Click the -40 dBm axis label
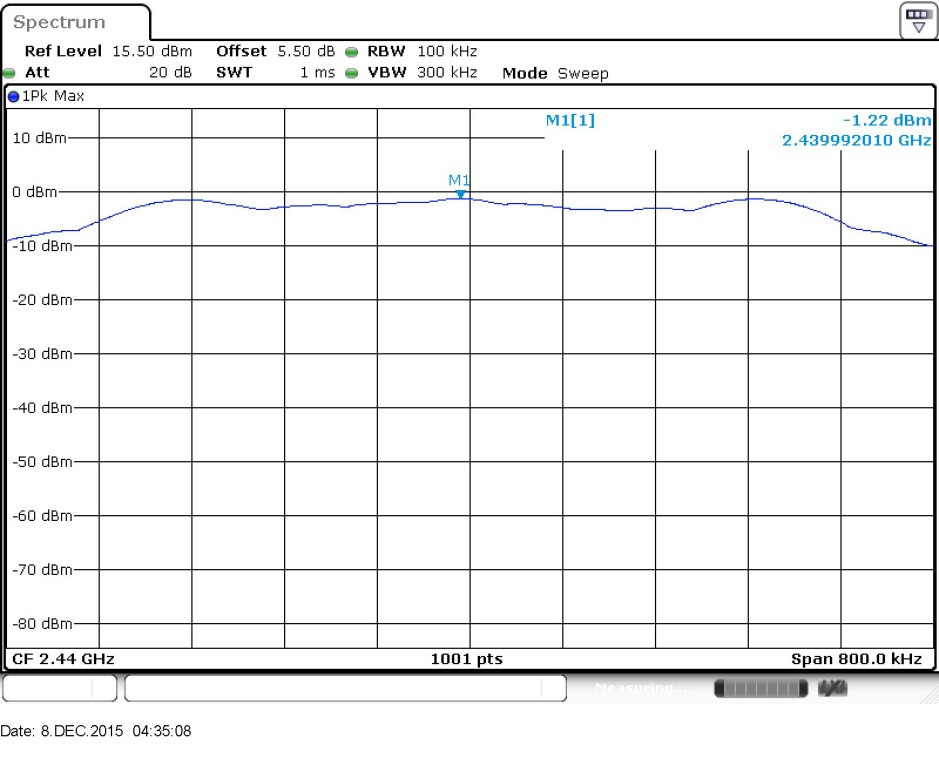This screenshot has height=758, width=939. pyautogui.click(x=42, y=408)
